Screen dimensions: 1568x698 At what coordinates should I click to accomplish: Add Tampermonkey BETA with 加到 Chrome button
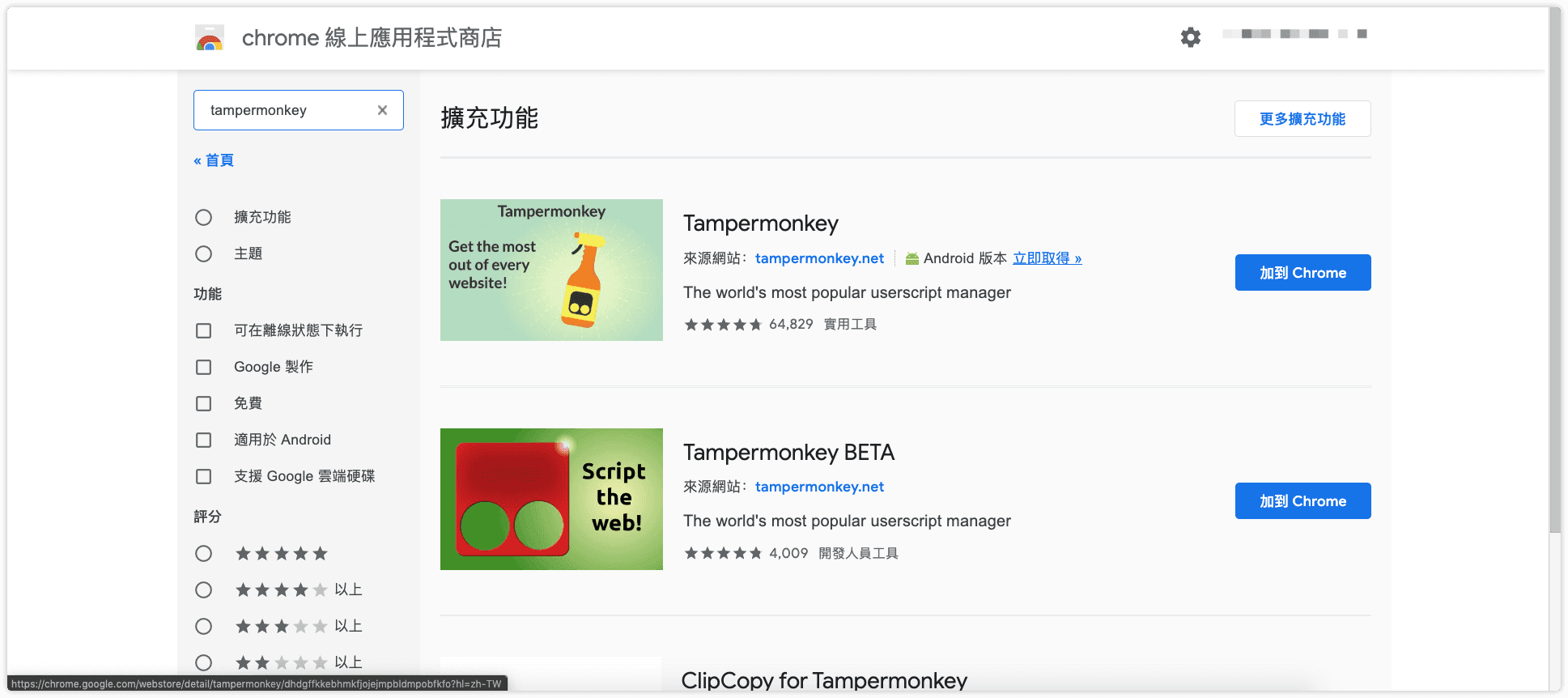click(1302, 501)
